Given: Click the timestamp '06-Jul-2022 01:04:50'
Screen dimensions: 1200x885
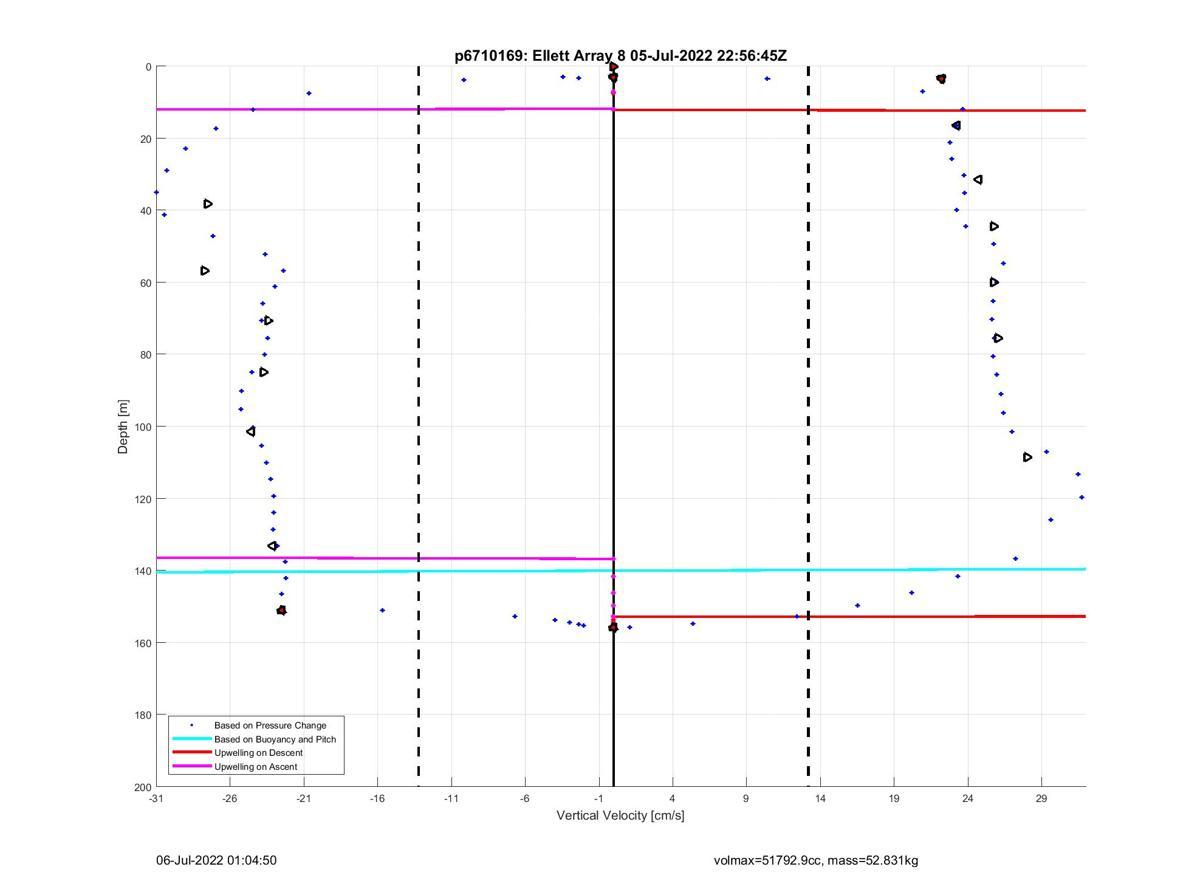Looking at the screenshot, I should click(x=216, y=860).
